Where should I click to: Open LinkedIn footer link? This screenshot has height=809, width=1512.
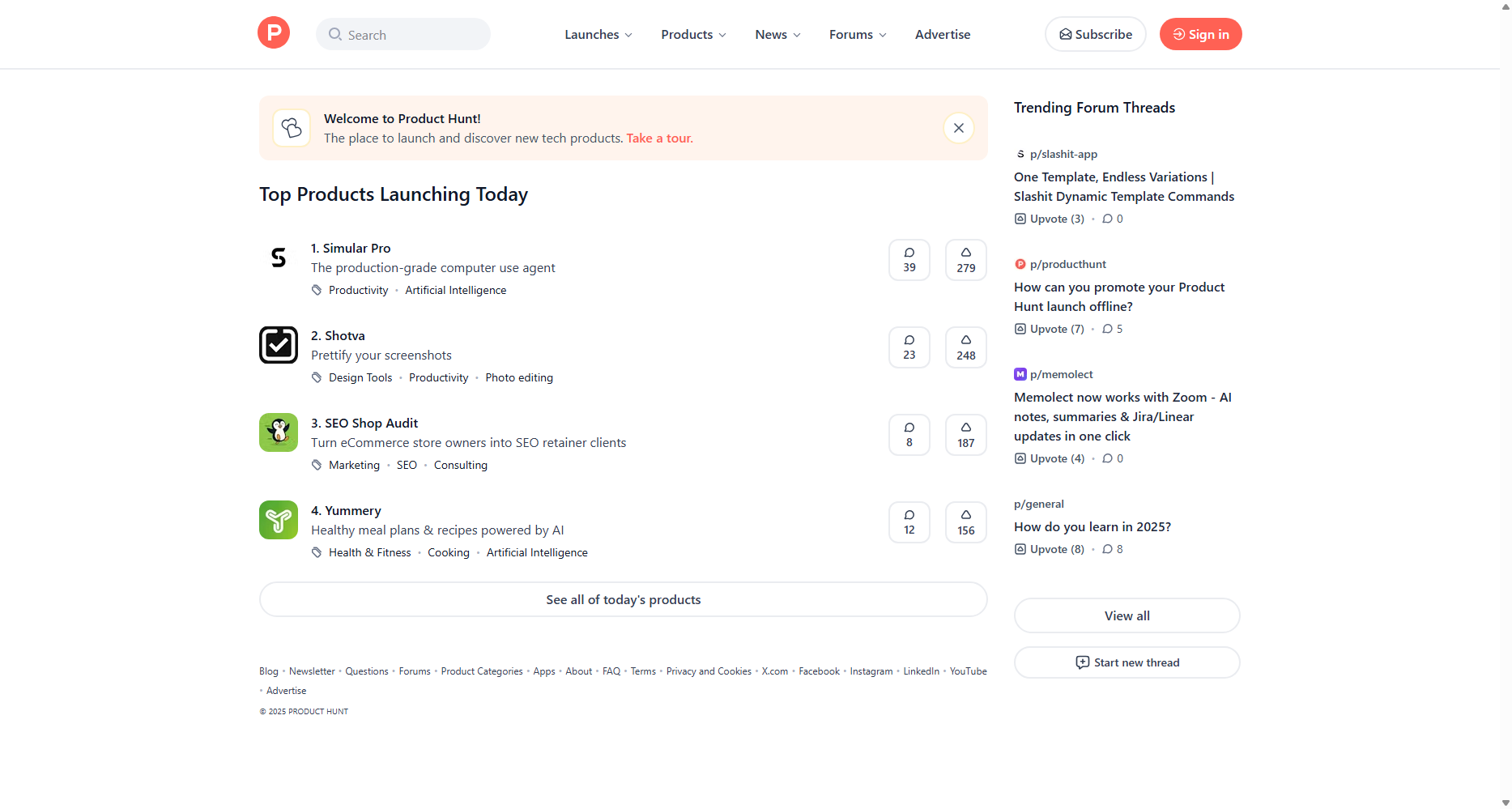[x=921, y=671]
